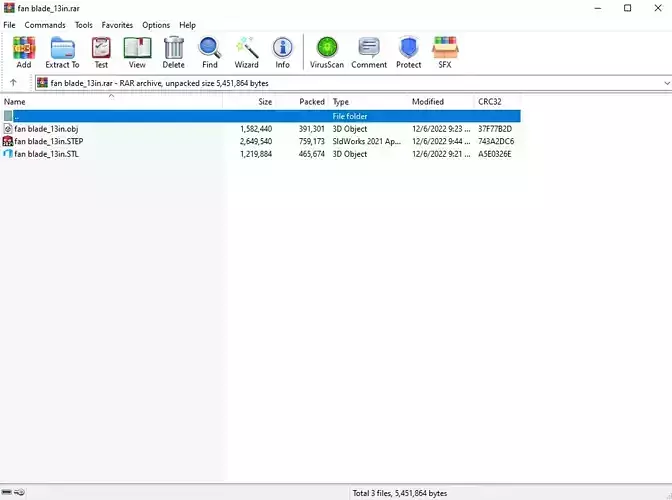
Task: Open the File menu
Action: [x=9, y=25]
